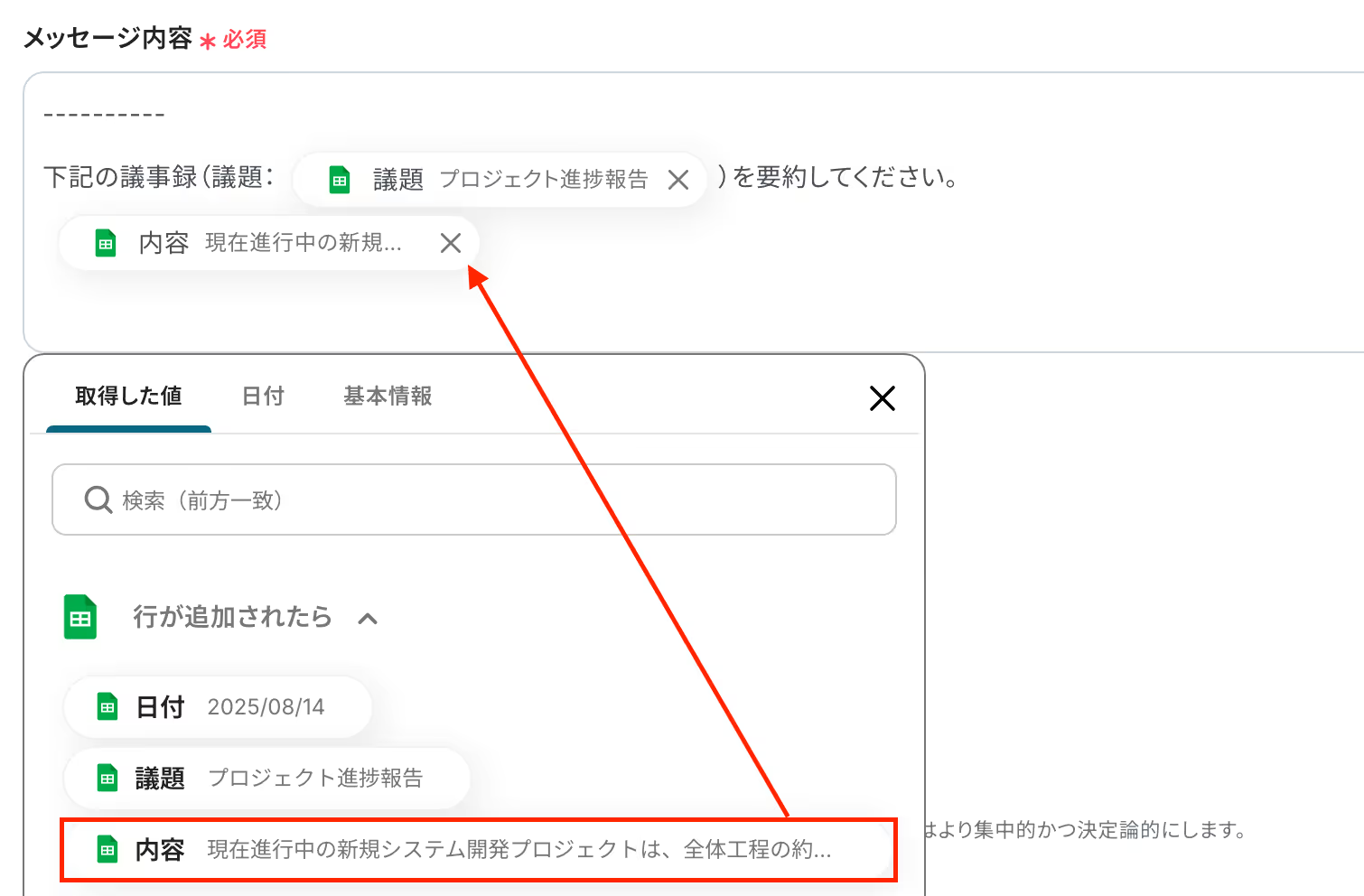The height and width of the screenshot is (896, 1364).
Task: Remove the 内容 chip from the message
Action: tap(451, 243)
